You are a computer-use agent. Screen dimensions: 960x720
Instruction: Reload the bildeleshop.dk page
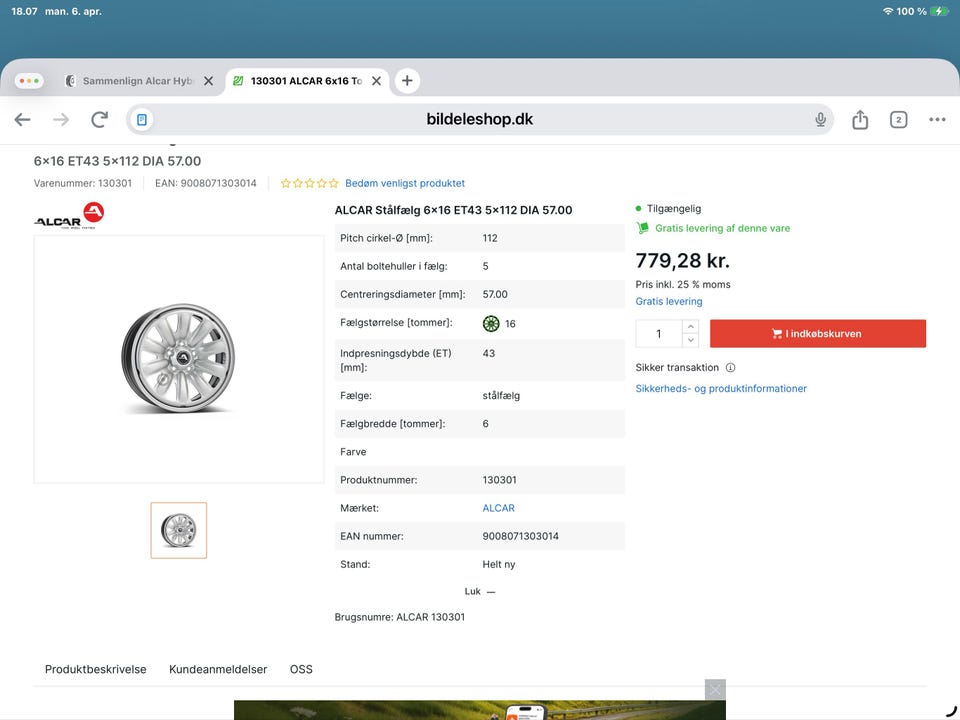pyautogui.click(x=99, y=120)
